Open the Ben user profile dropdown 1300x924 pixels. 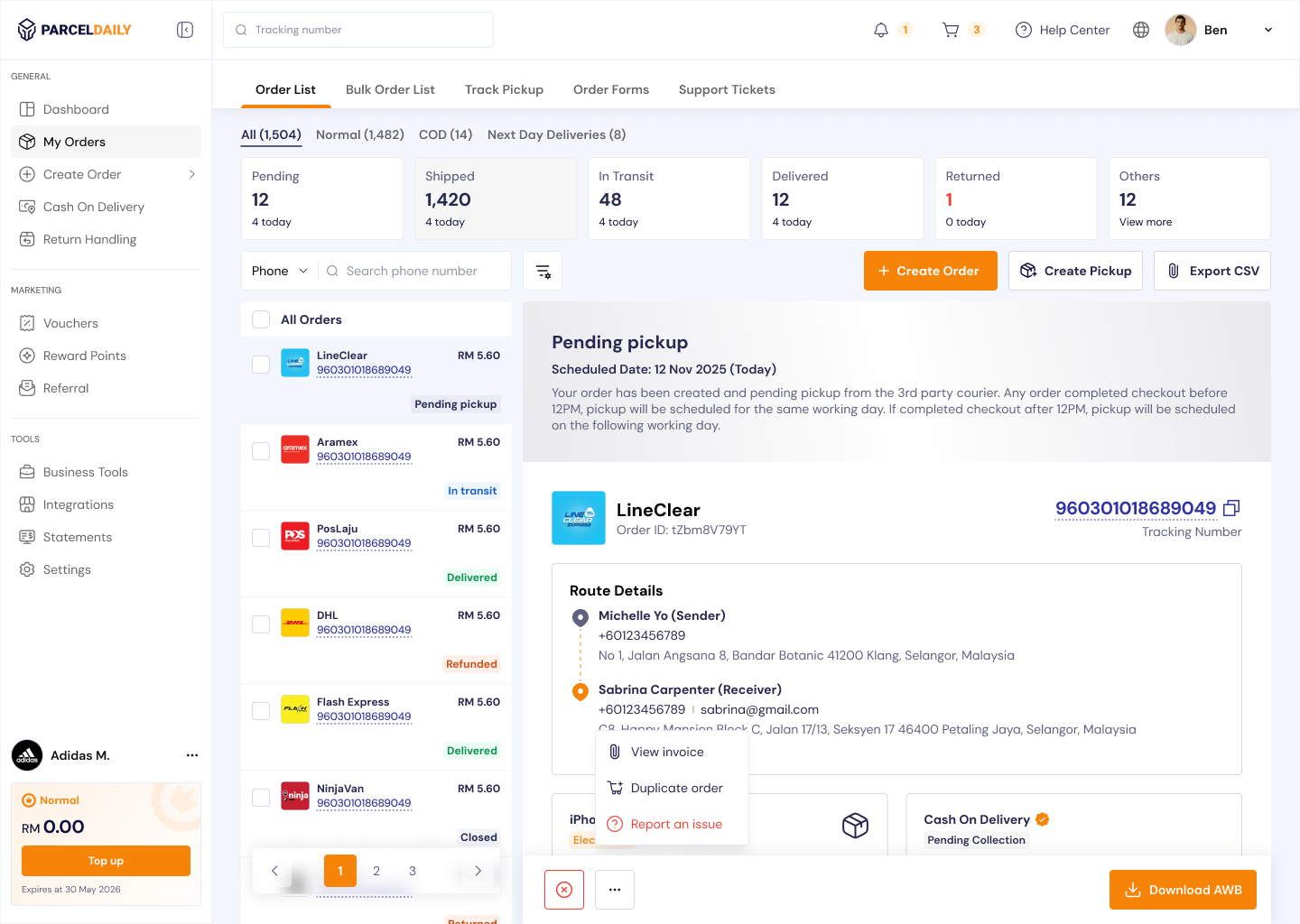click(x=1267, y=30)
